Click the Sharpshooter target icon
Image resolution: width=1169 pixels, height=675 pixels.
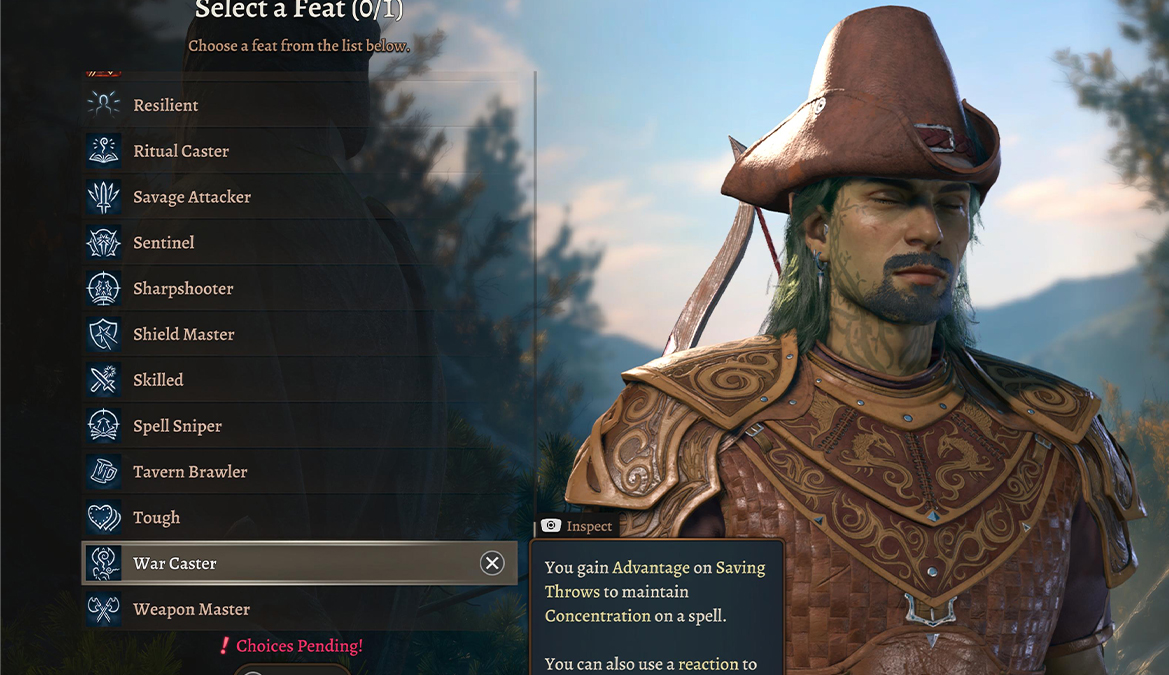(104, 289)
